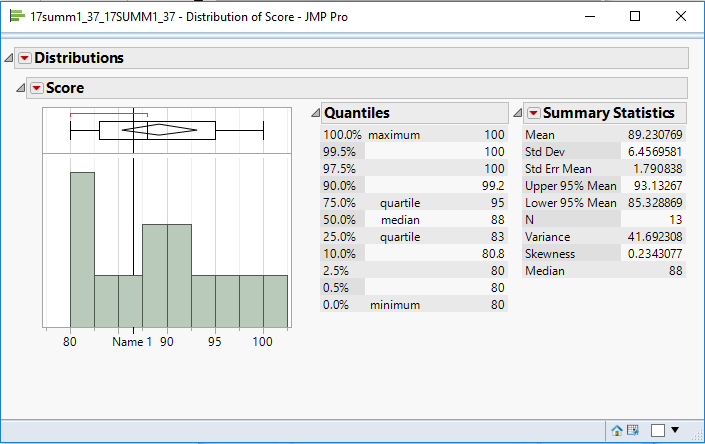Select the histogram bar just right of 90
Image resolution: width=705 pixels, height=444 pixels.
179,276
